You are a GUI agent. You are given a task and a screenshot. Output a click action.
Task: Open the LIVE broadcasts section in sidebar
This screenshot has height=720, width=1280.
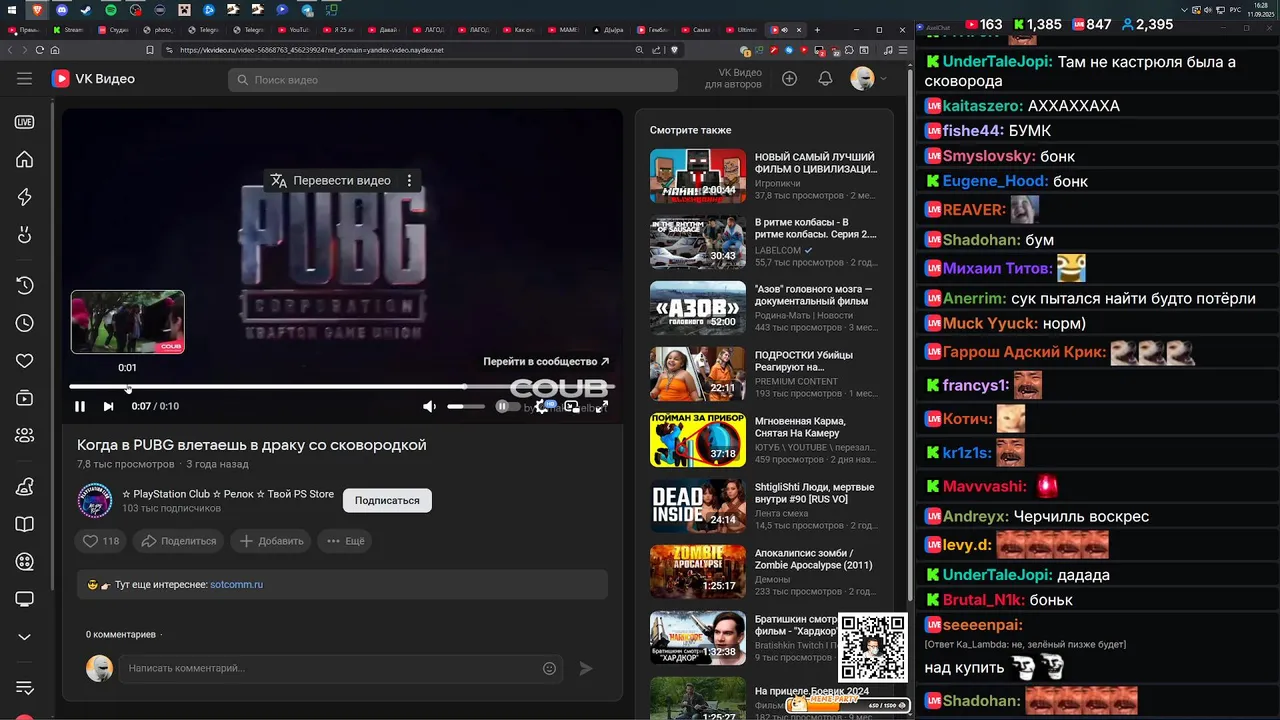[x=25, y=122]
